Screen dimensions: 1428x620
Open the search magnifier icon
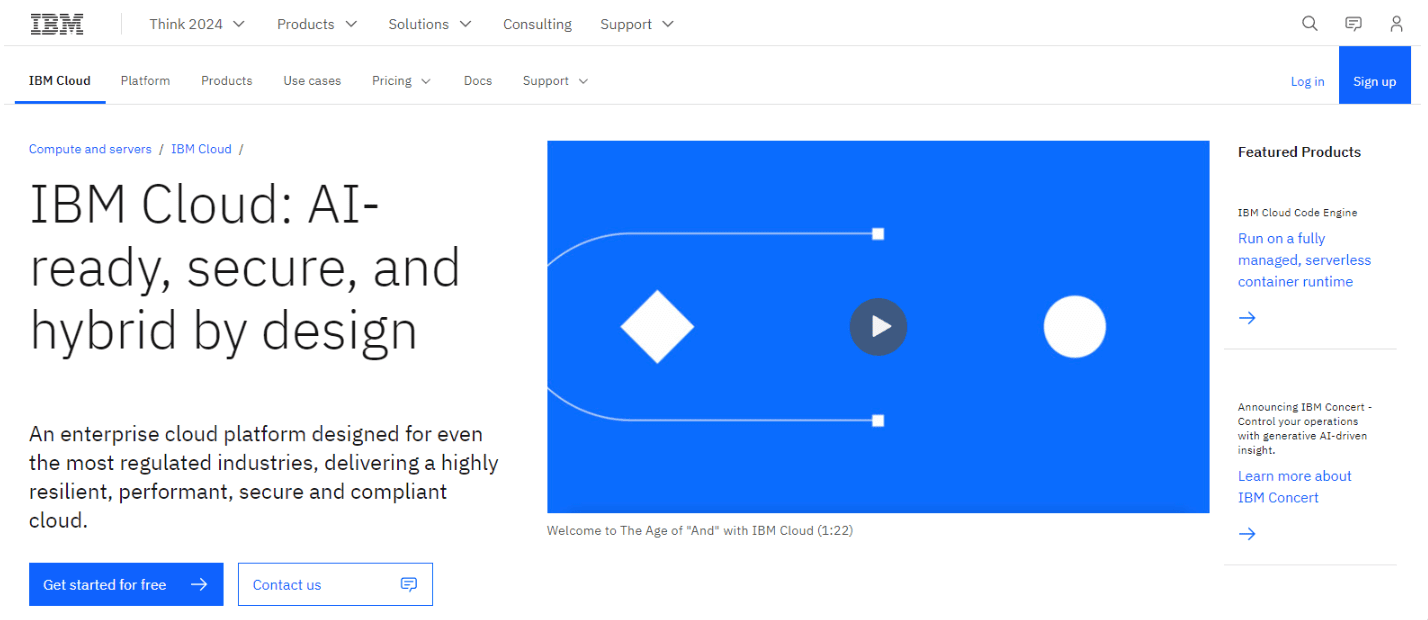(x=1310, y=24)
